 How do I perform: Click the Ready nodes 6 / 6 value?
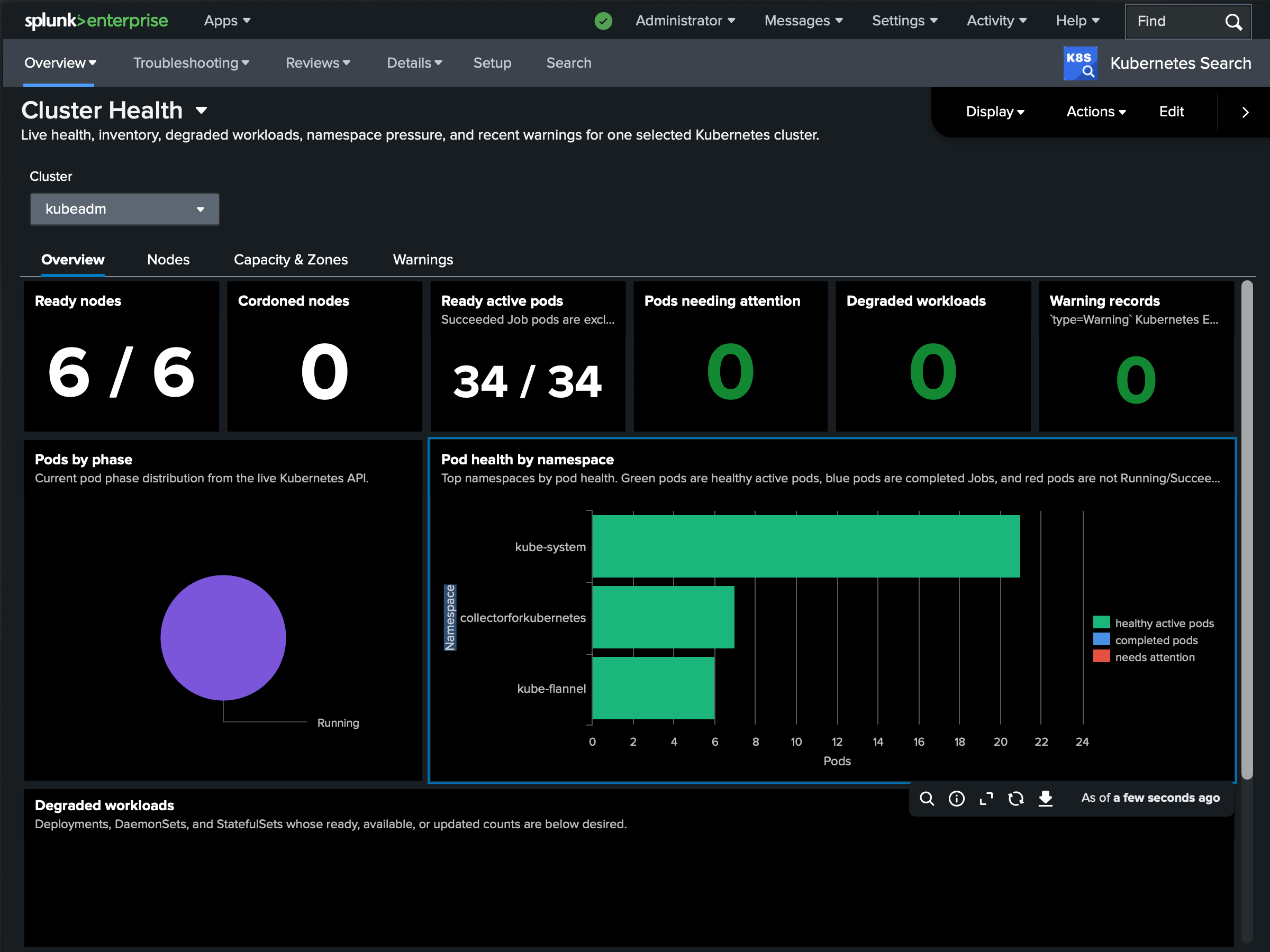click(x=121, y=372)
